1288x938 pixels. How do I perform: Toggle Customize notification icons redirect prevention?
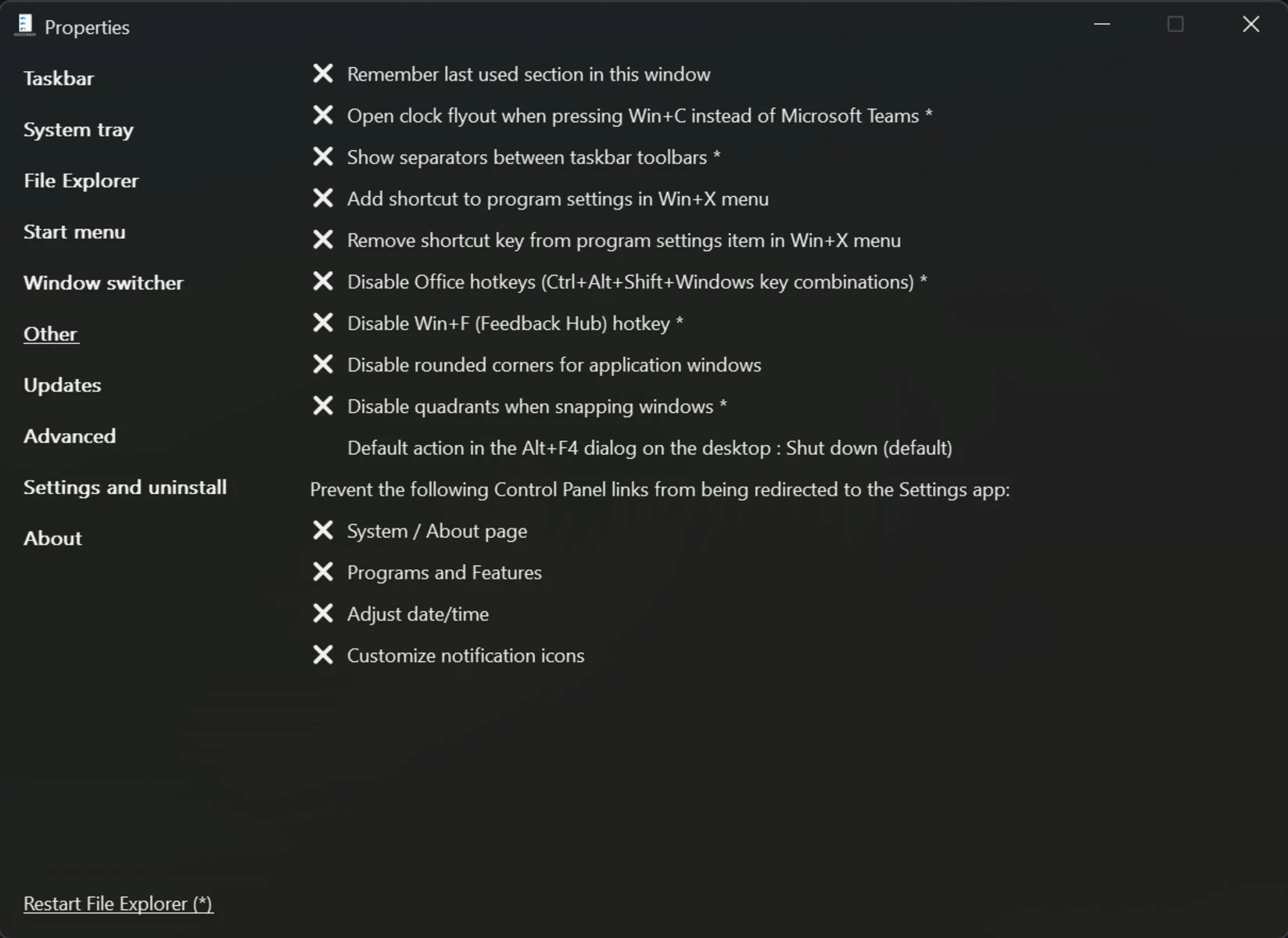[x=447, y=655]
